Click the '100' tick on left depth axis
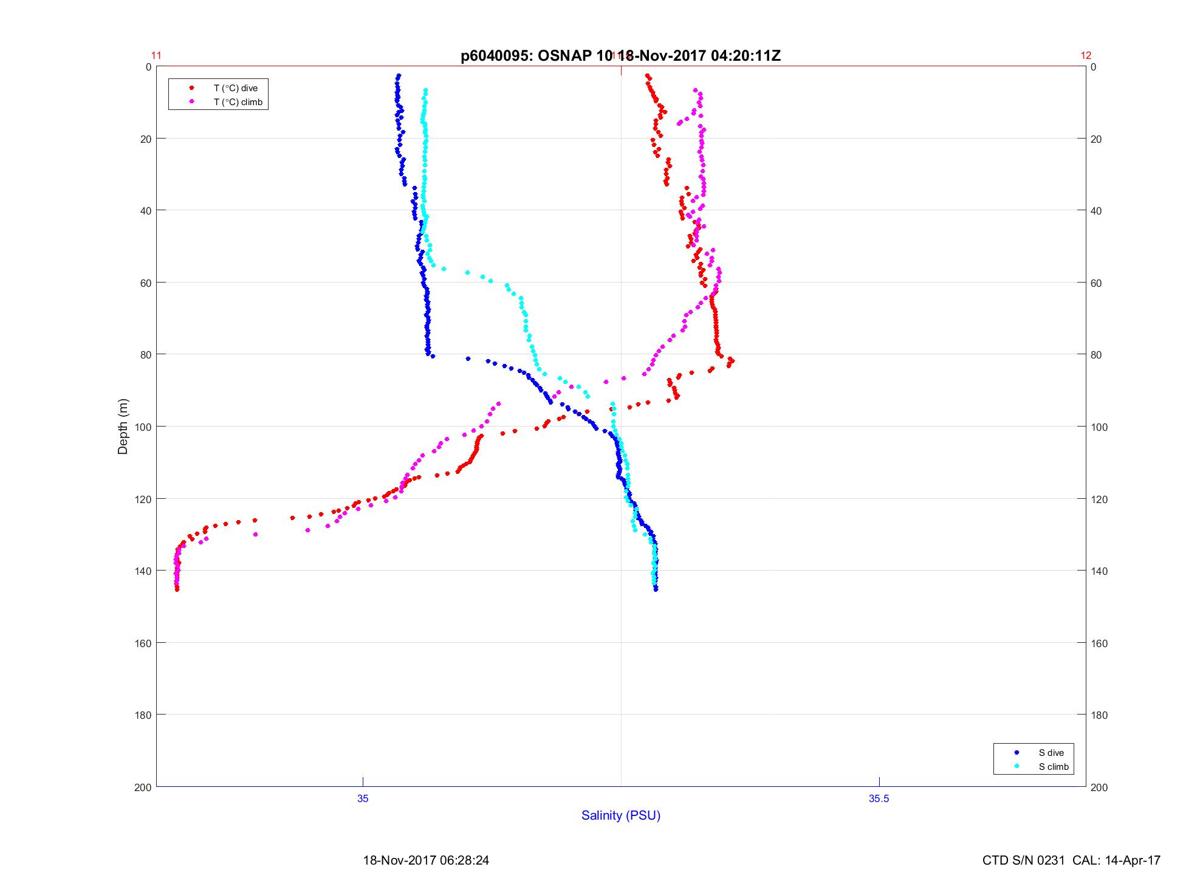The width and height of the screenshot is (1200, 885). point(142,427)
